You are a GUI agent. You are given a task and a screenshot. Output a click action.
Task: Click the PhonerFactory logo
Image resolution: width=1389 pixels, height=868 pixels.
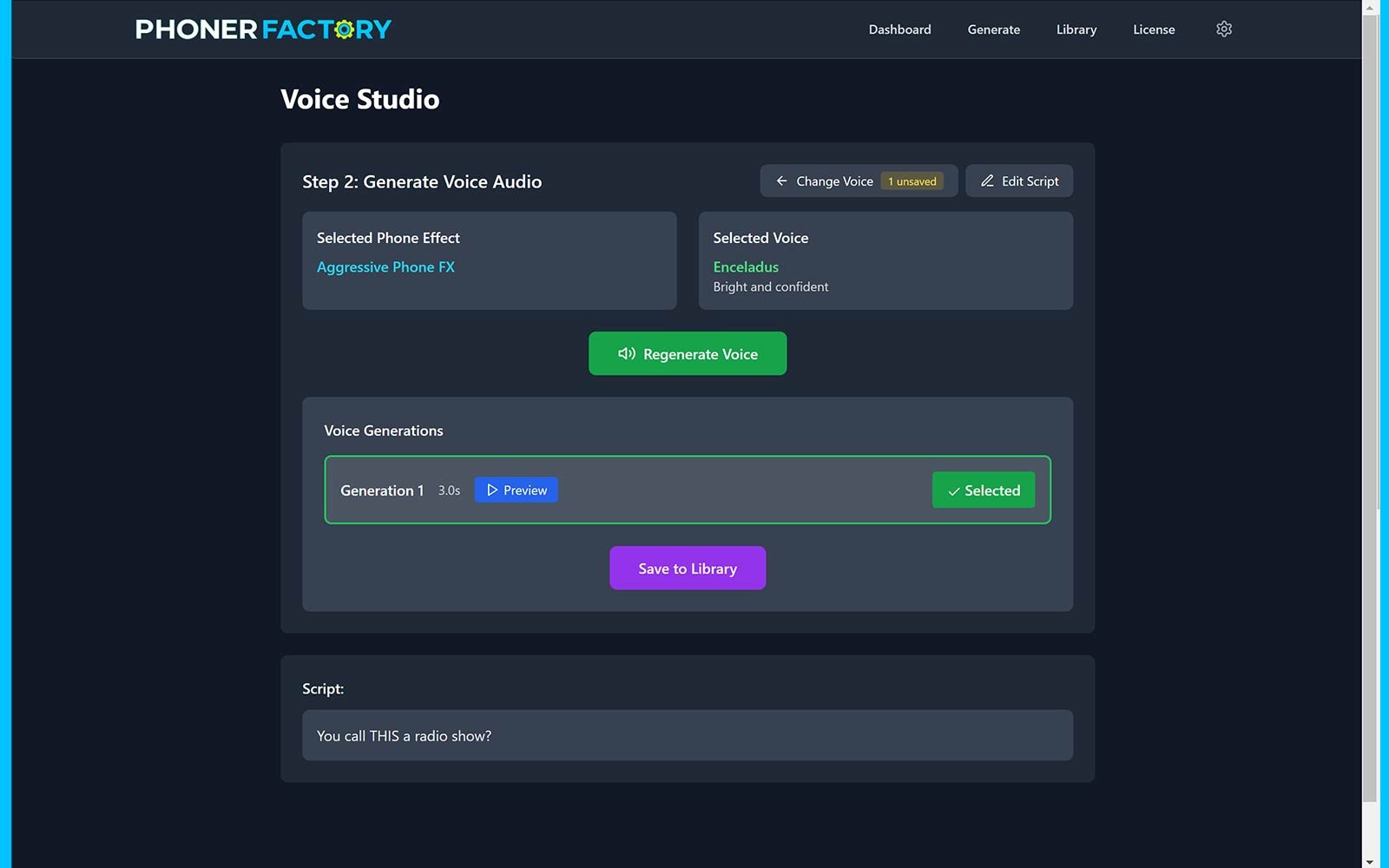coord(263,30)
